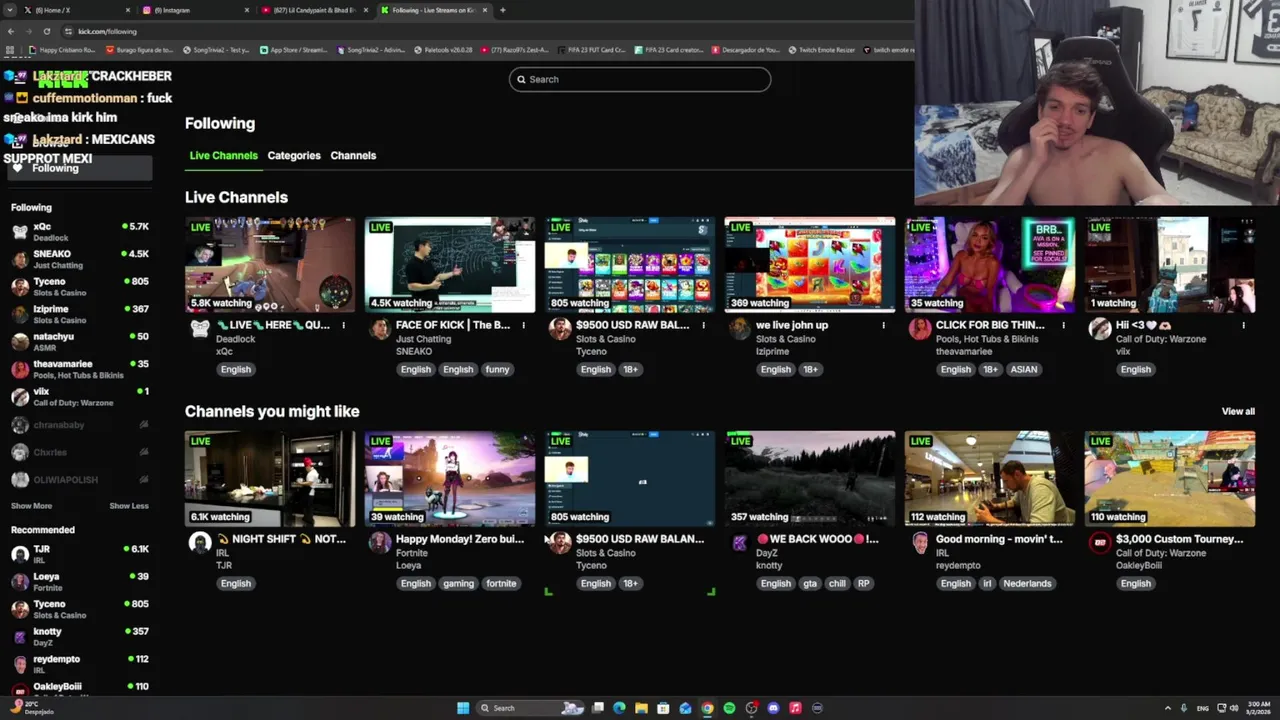The image size is (1280, 720).
Task: Expand the system tray hidden icons chevron
Action: click(x=1167, y=708)
